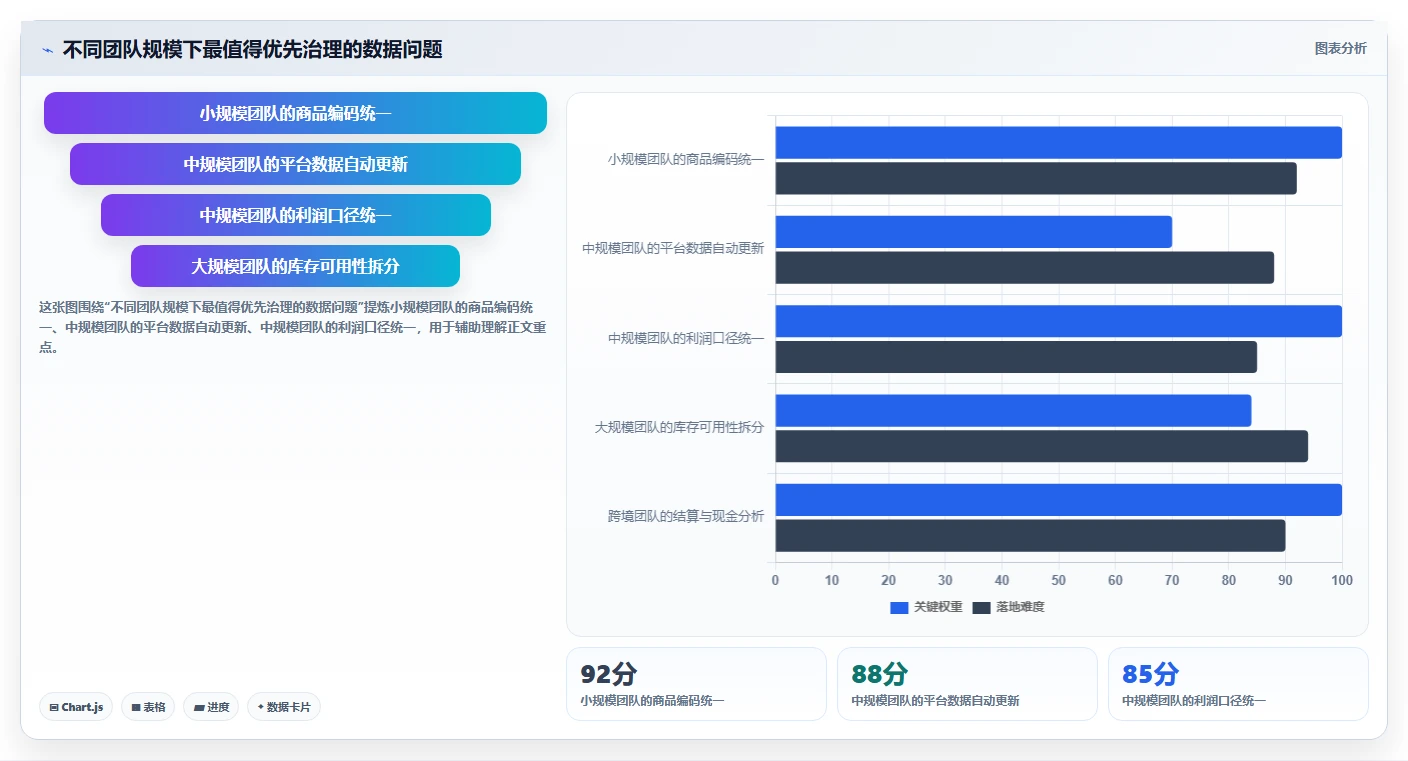The width and height of the screenshot is (1408, 761).
Task: Click dark bar for 大规模团队的库存可用性拆分
Action: 1041,446
